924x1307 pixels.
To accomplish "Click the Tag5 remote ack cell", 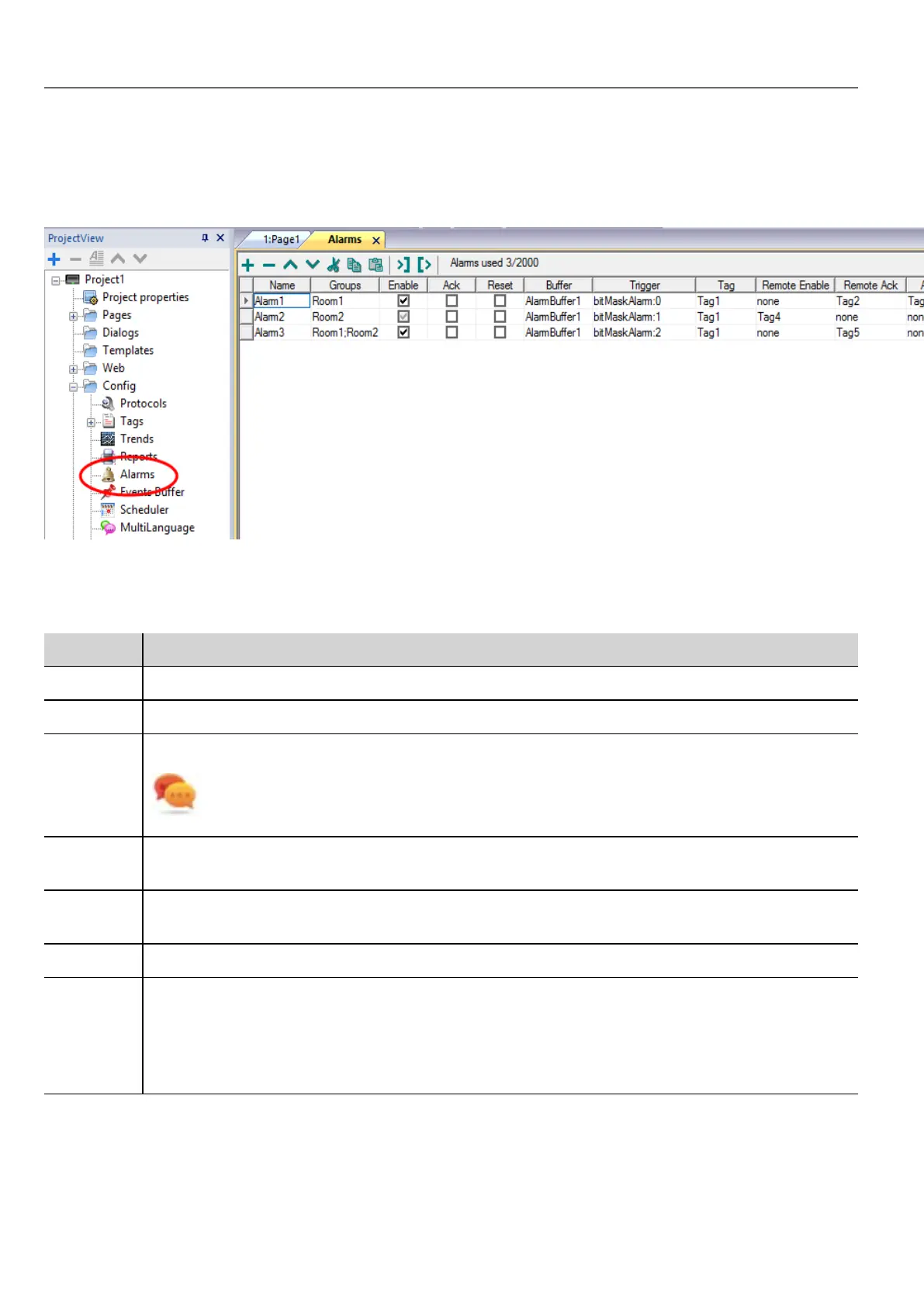I will click(870, 332).
